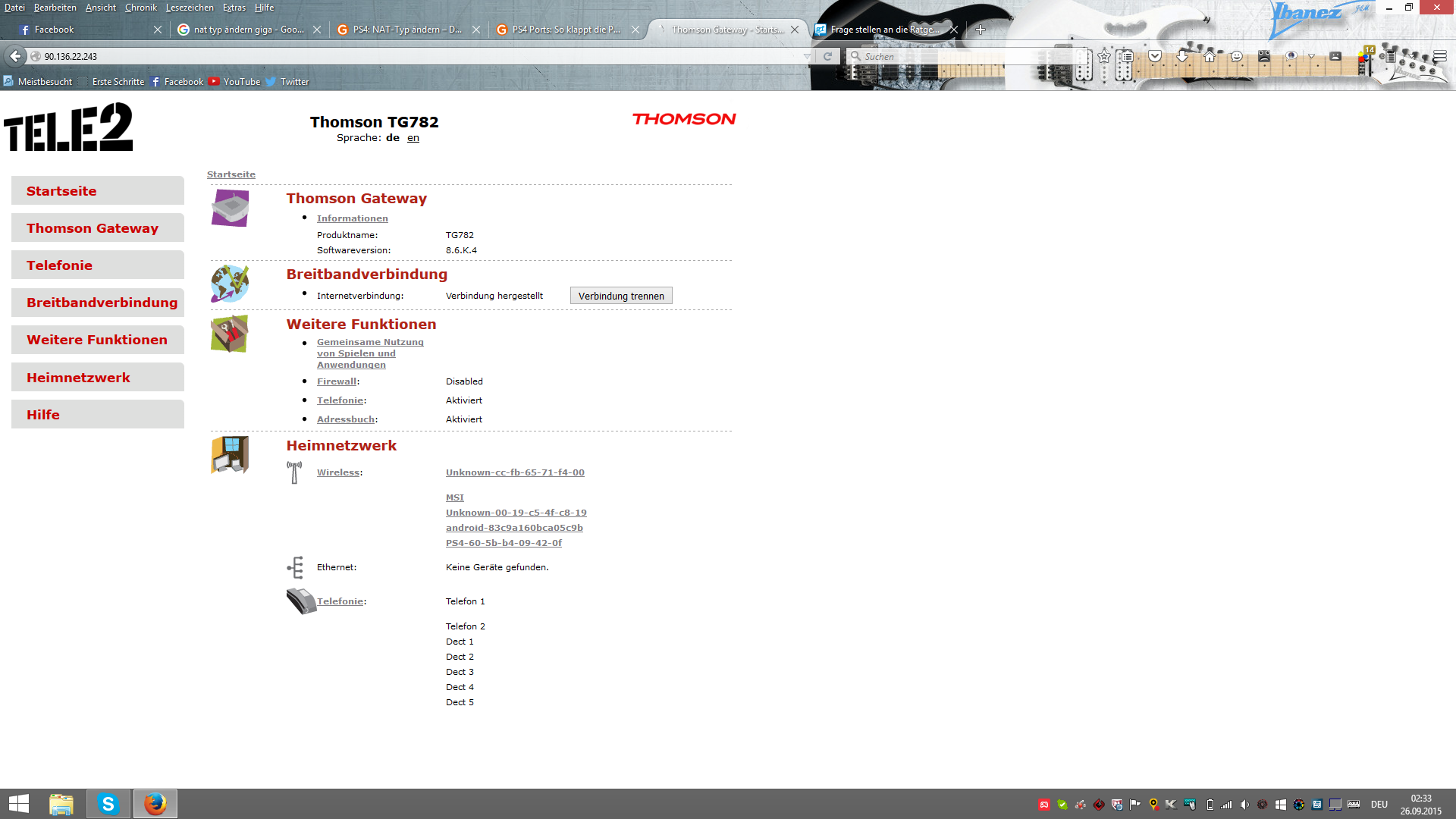
Task: Switch to the 'Frage stellen an die Ratge...' tab
Action: pos(886,30)
